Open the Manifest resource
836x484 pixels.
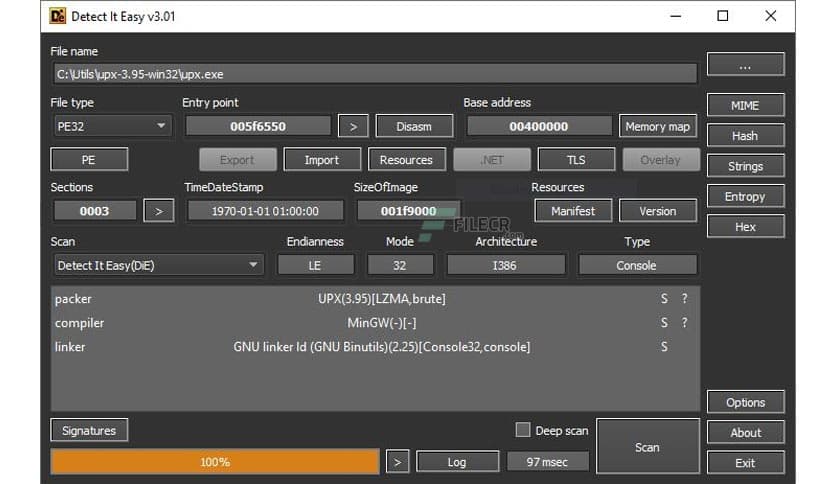tap(573, 211)
